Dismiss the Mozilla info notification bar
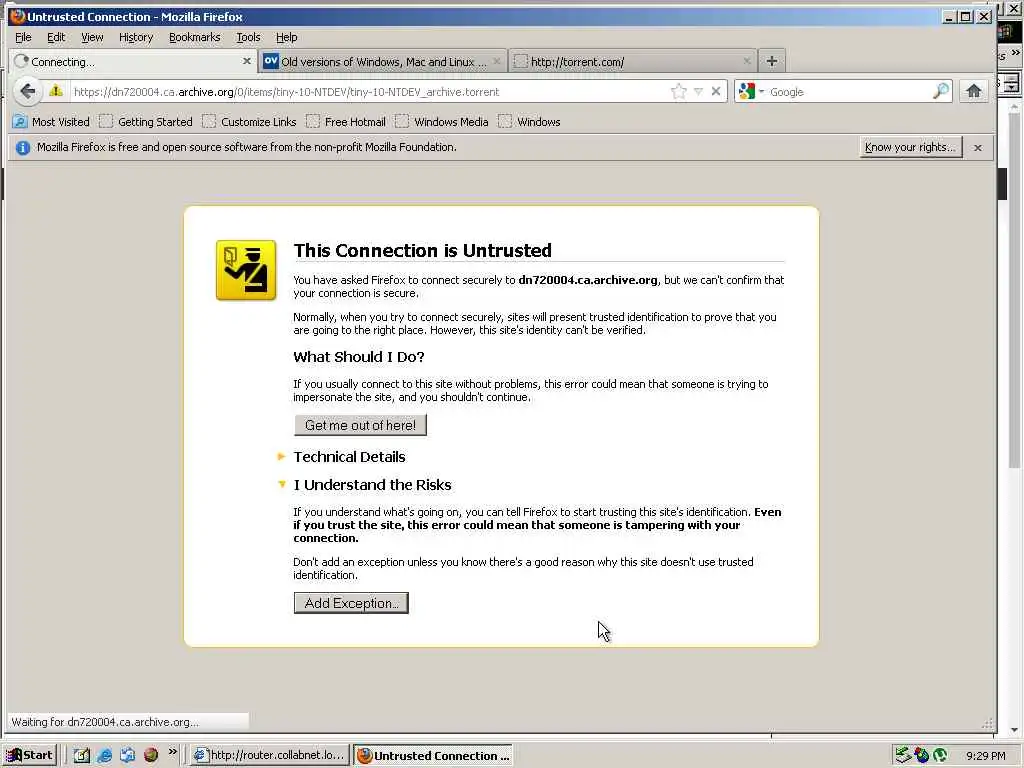Viewport: 1024px width, 768px height. pos(978,148)
